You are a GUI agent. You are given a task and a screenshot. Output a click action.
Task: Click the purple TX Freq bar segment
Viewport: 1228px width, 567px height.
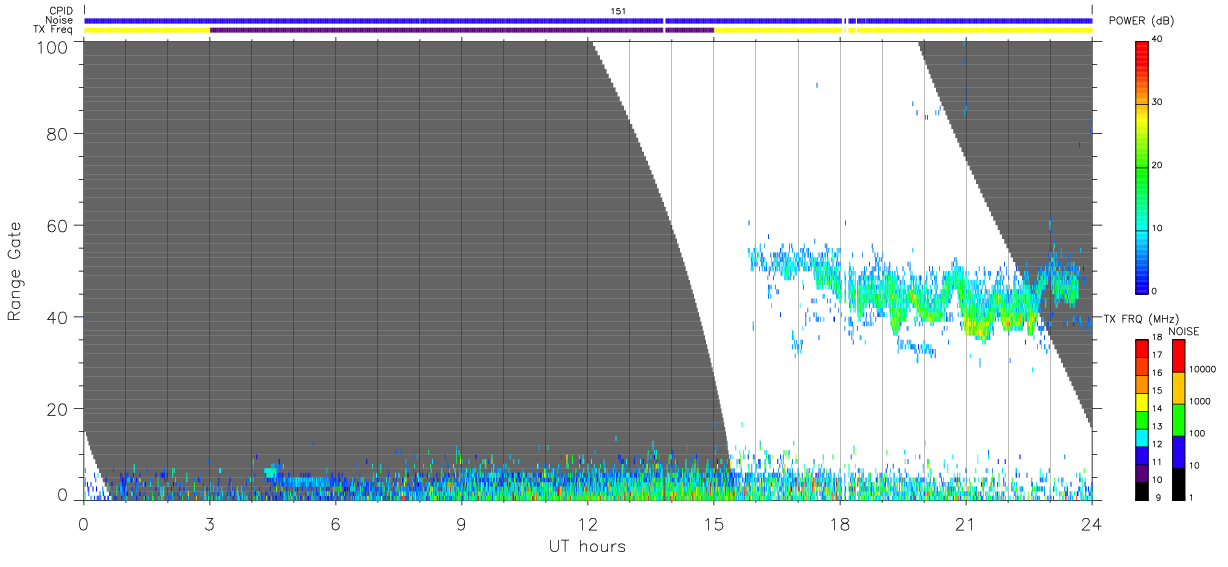click(x=461, y=30)
